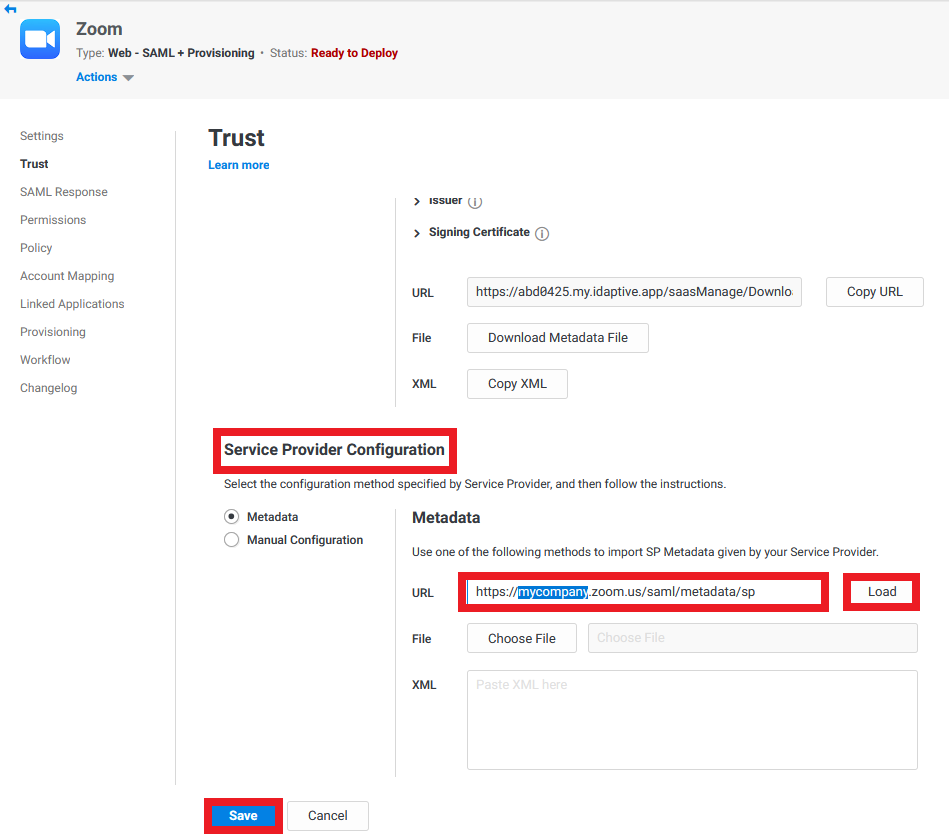Open the Actions dropdown menu

(x=104, y=77)
